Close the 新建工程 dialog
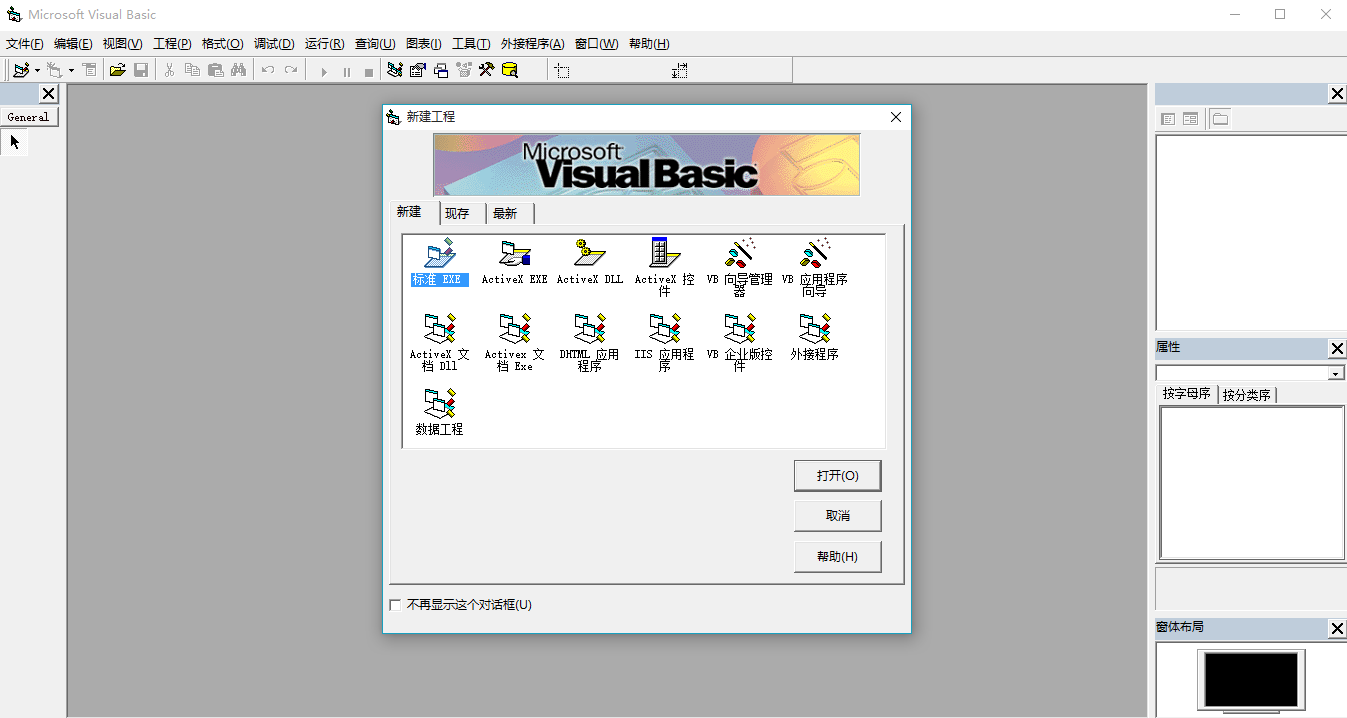 pos(896,117)
